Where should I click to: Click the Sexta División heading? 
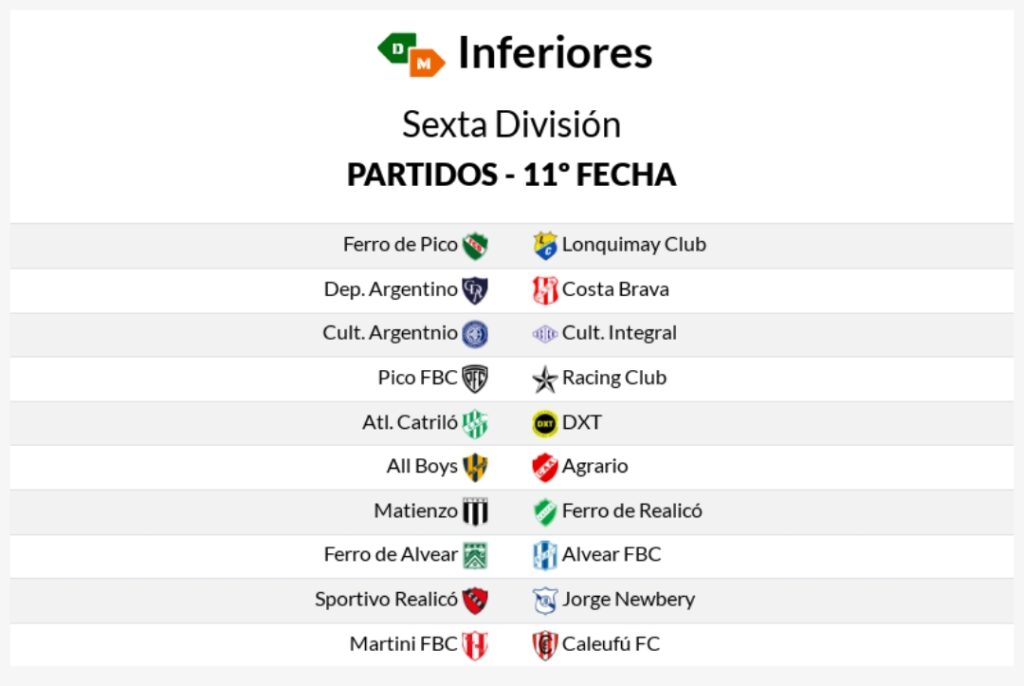(511, 125)
